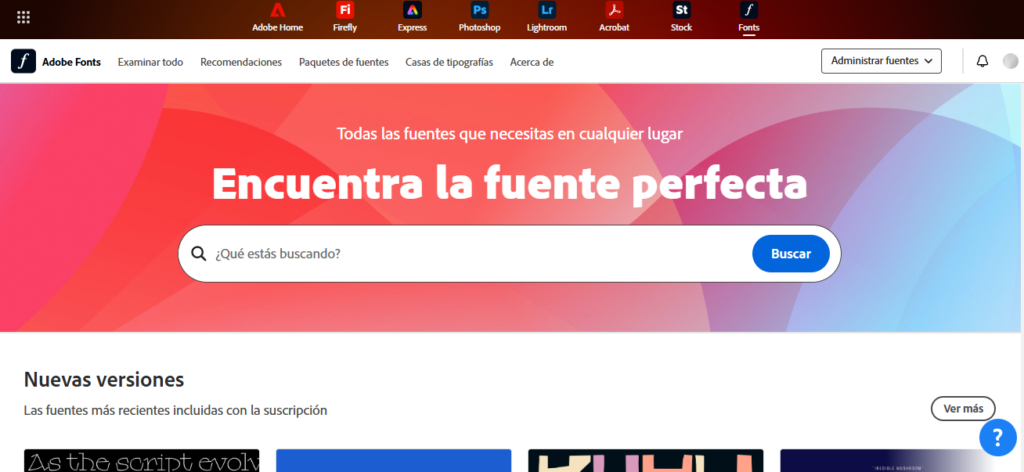Open the blue help question-mark button
1024x472 pixels.
tap(997, 438)
